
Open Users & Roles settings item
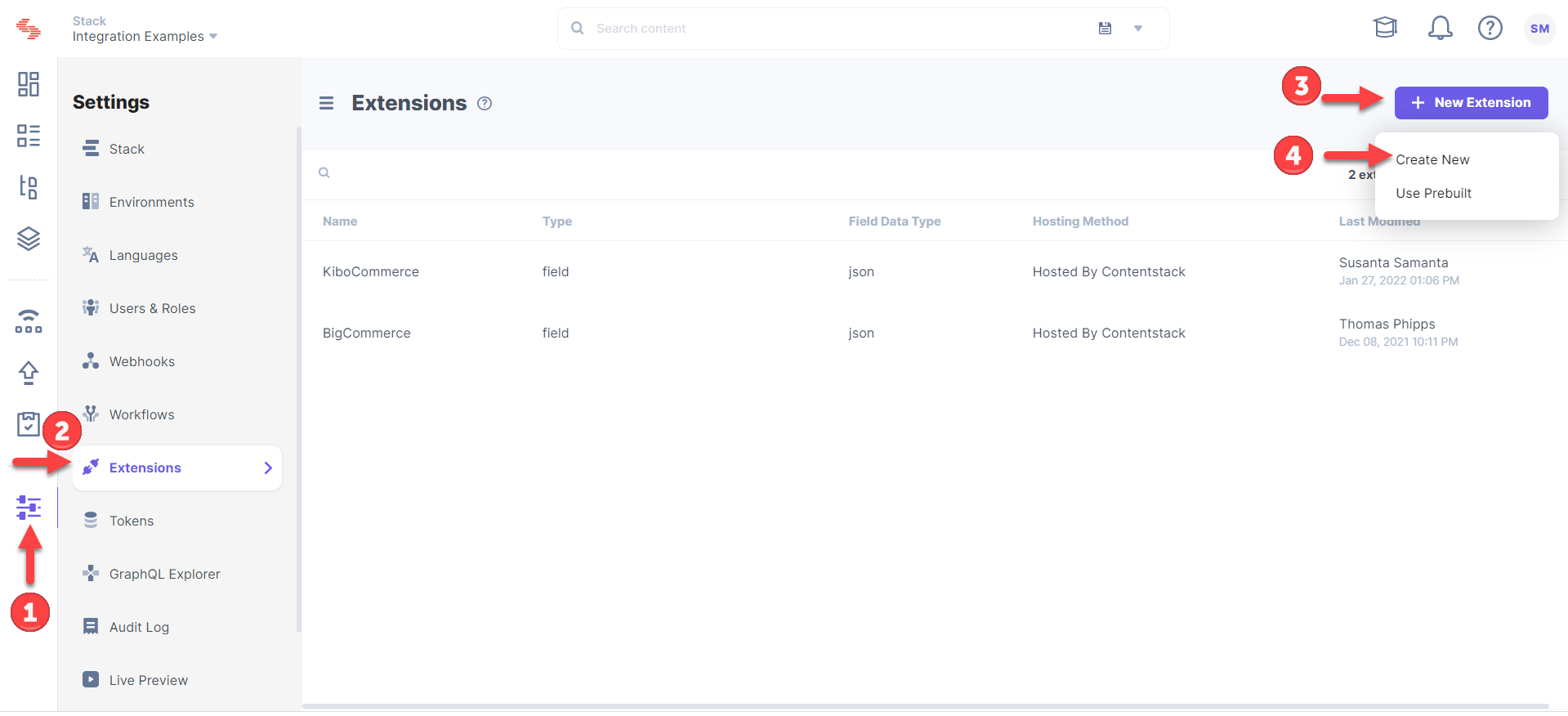tap(177, 308)
